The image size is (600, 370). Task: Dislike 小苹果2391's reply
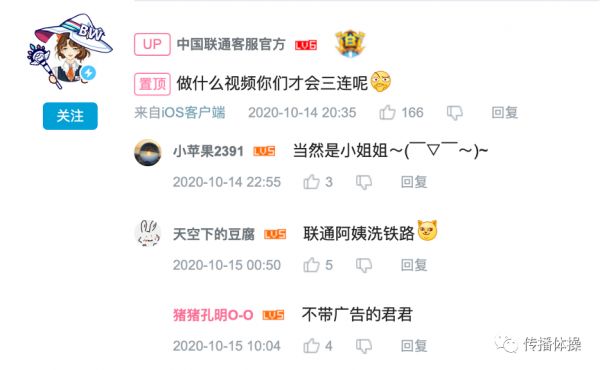pos(364,182)
